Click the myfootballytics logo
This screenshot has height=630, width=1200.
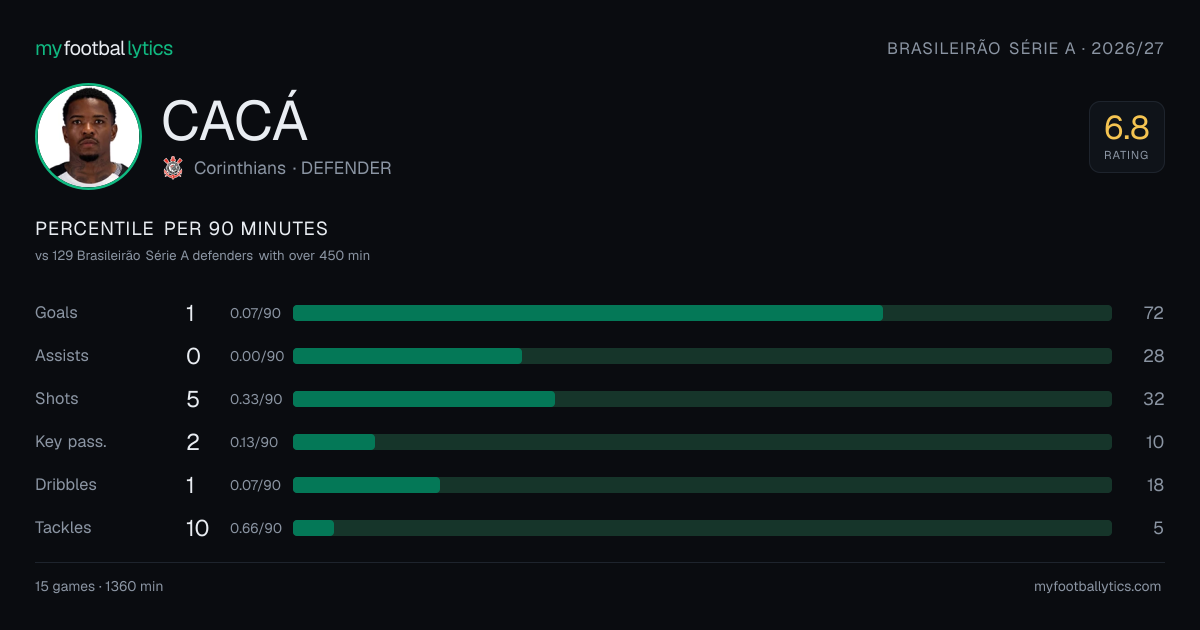click(104, 48)
